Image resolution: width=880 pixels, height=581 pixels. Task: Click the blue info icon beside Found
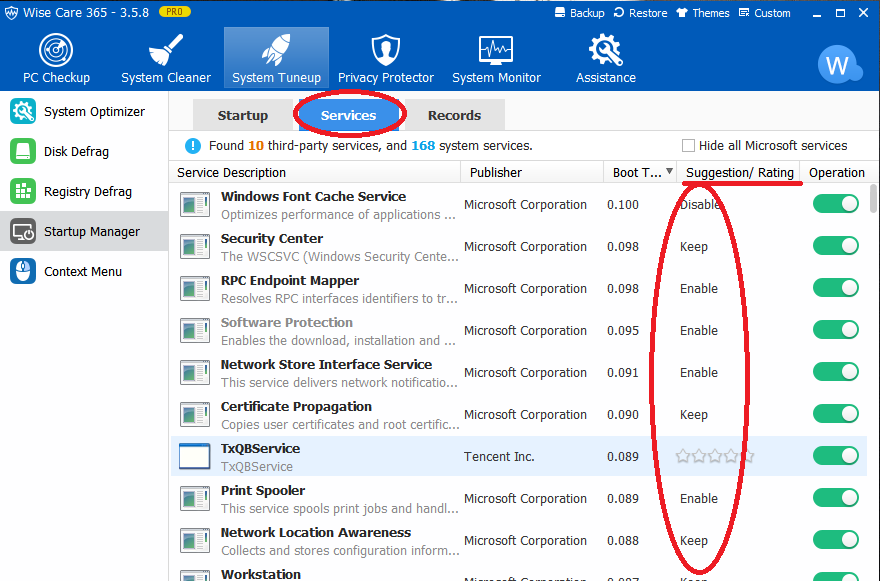[192, 146]
